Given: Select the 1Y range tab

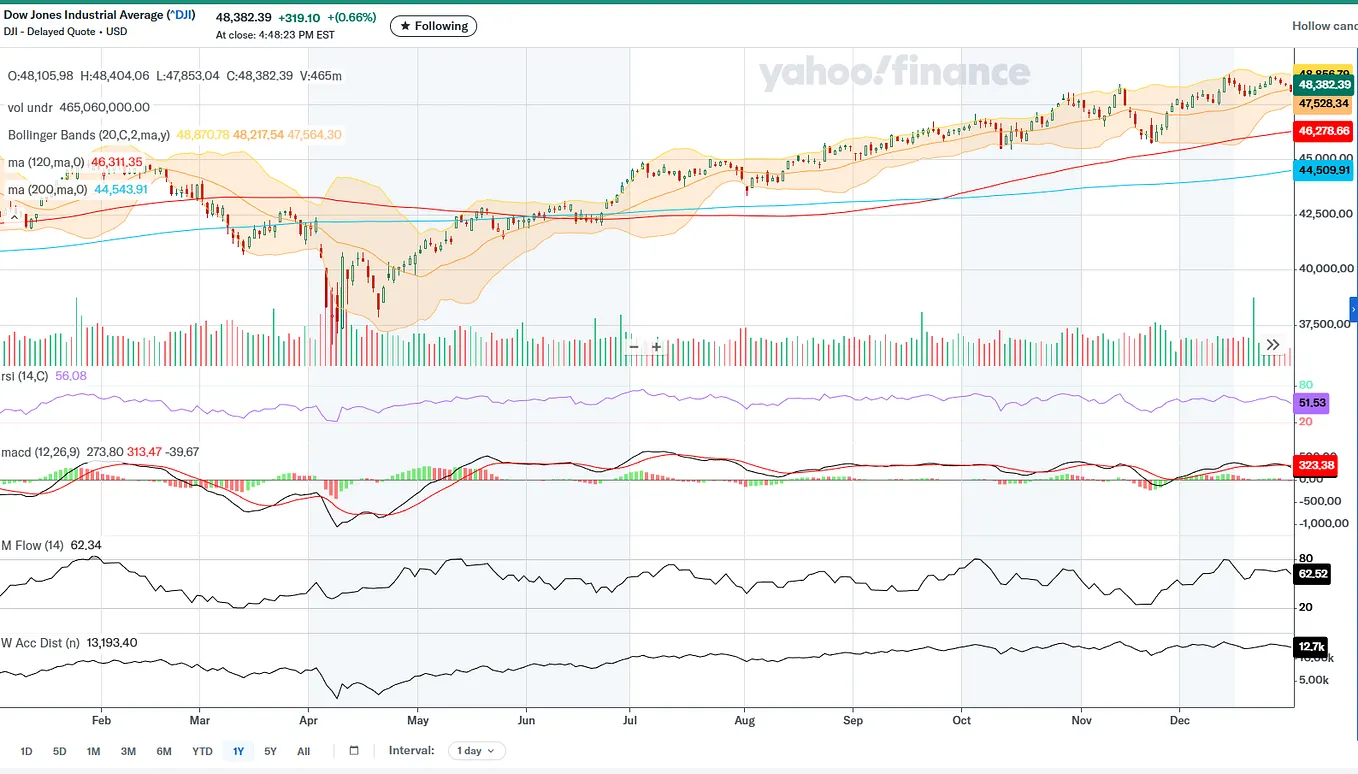Looking at the screenshot, I should (x=238, y=751).
